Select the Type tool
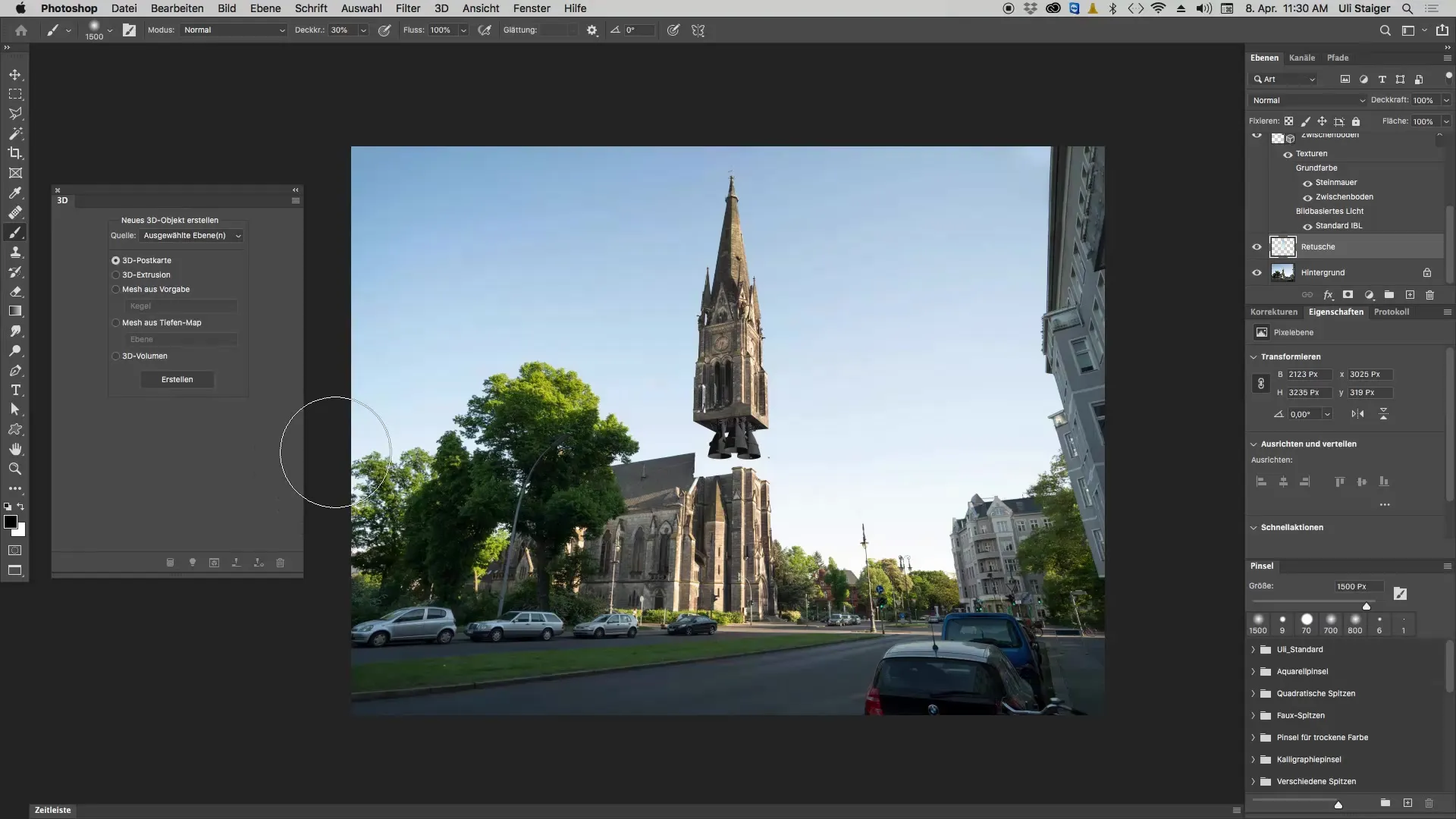This screenshot has height=819, width=1456. pos(15,390)
